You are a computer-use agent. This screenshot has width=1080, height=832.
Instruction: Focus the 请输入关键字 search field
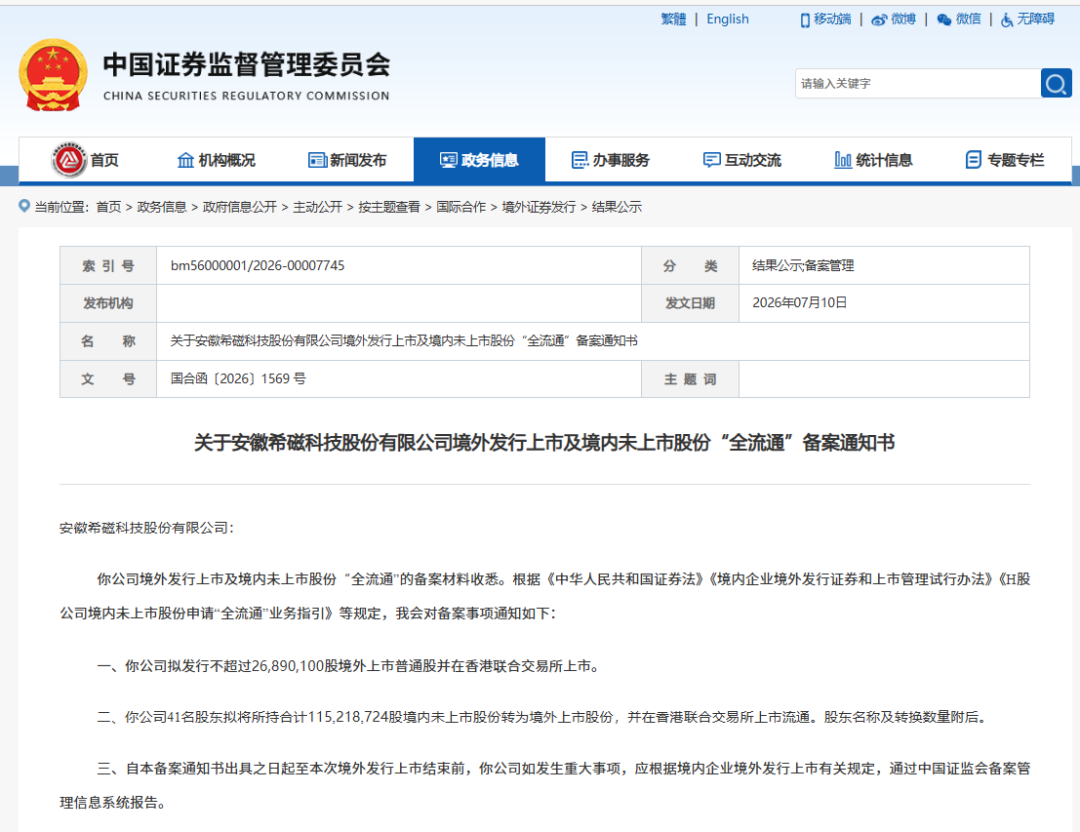point(917,83)
